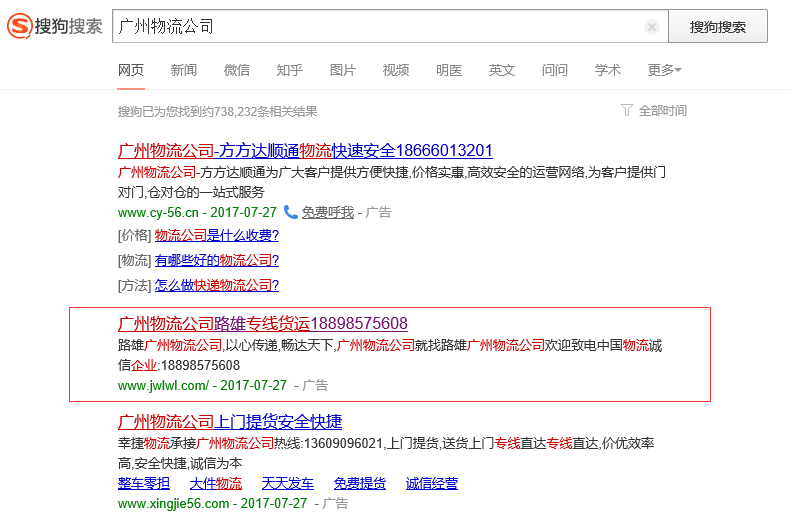
Task: Click the phone icon beside 免费呼我
Action: [291, 212]
